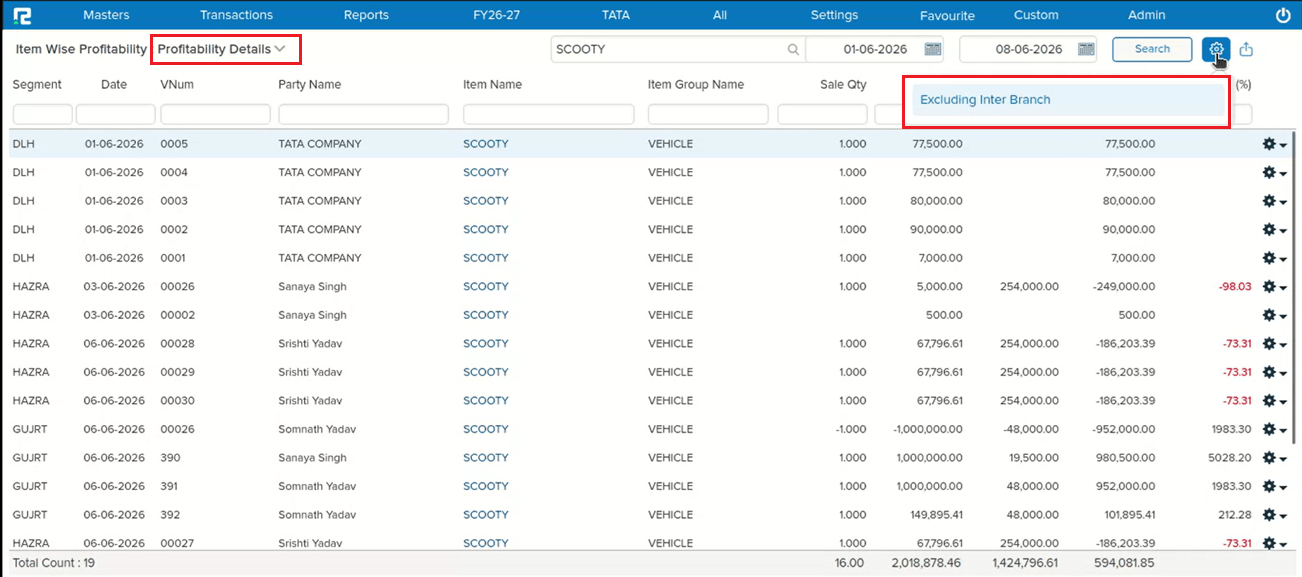Viewport: 1302px width, 577px height.
Task: Click the Segment column header
Action: [x=37, y=85]
